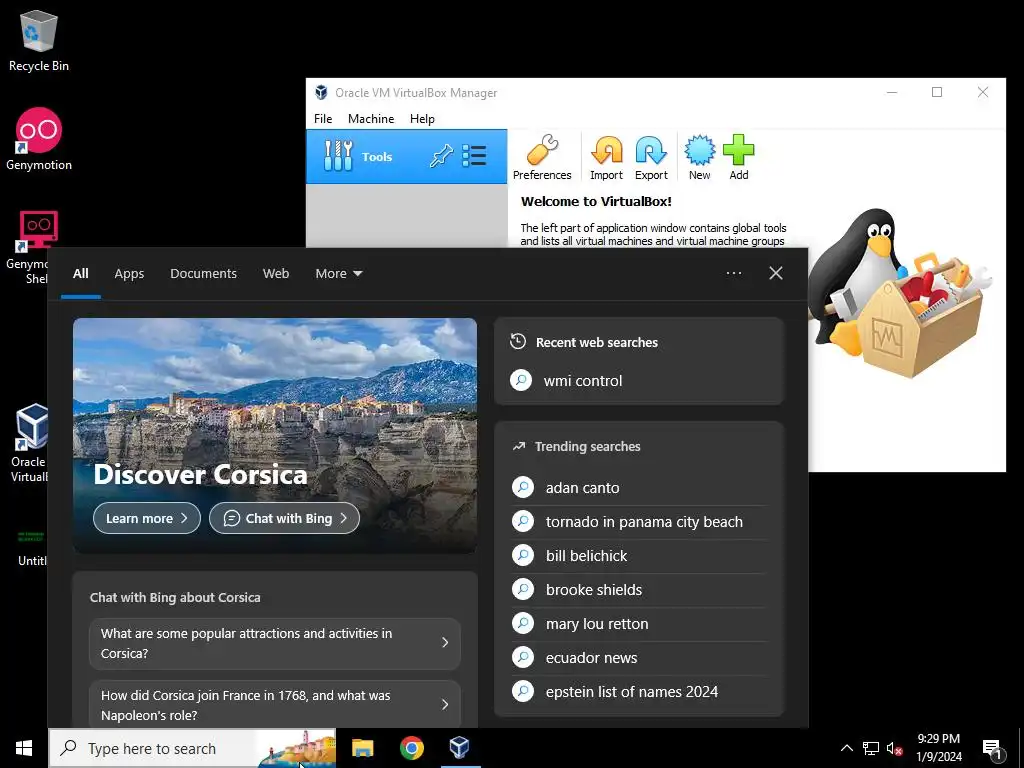This screenshot has height=768, width=1024.
Task: Click the Import appliance icon
Action: tap(606, 157)
